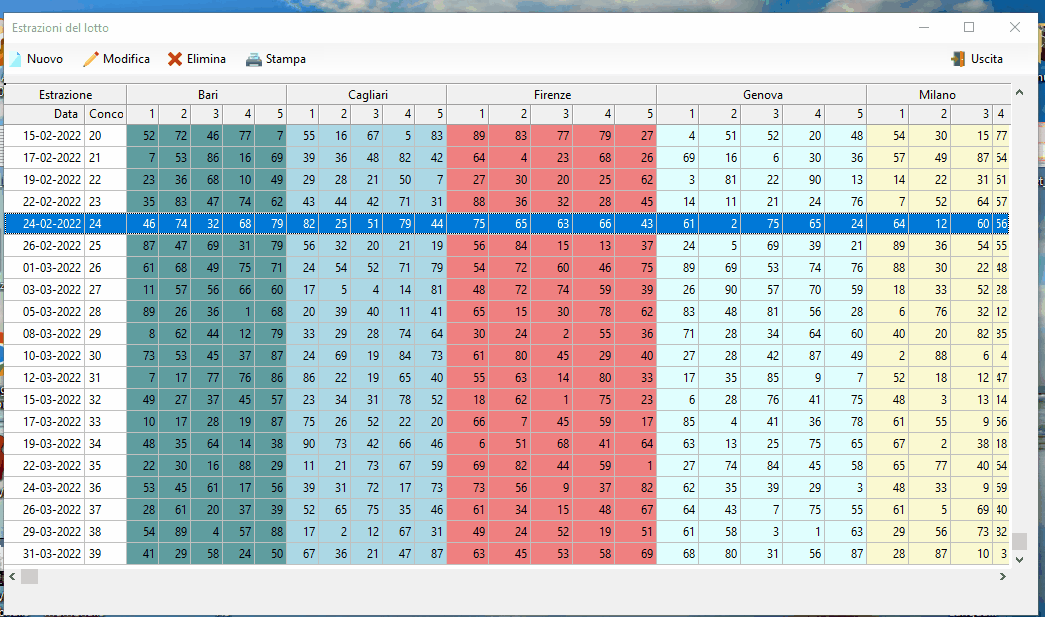Maximize the Estrazioni del lotto window

tap(969, 27)
